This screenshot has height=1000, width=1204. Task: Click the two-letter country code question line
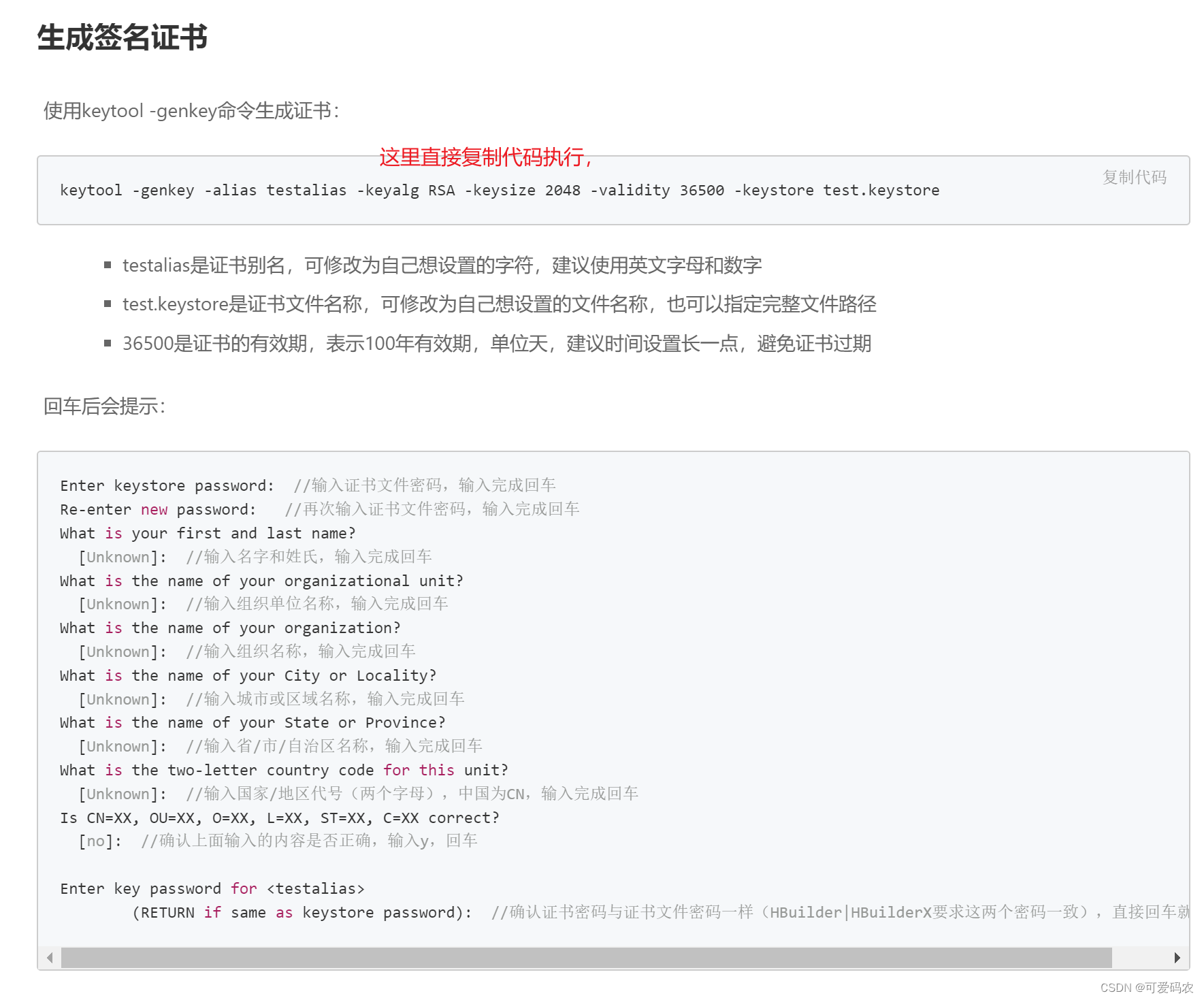pyautogui.click(x=284, y=770)
